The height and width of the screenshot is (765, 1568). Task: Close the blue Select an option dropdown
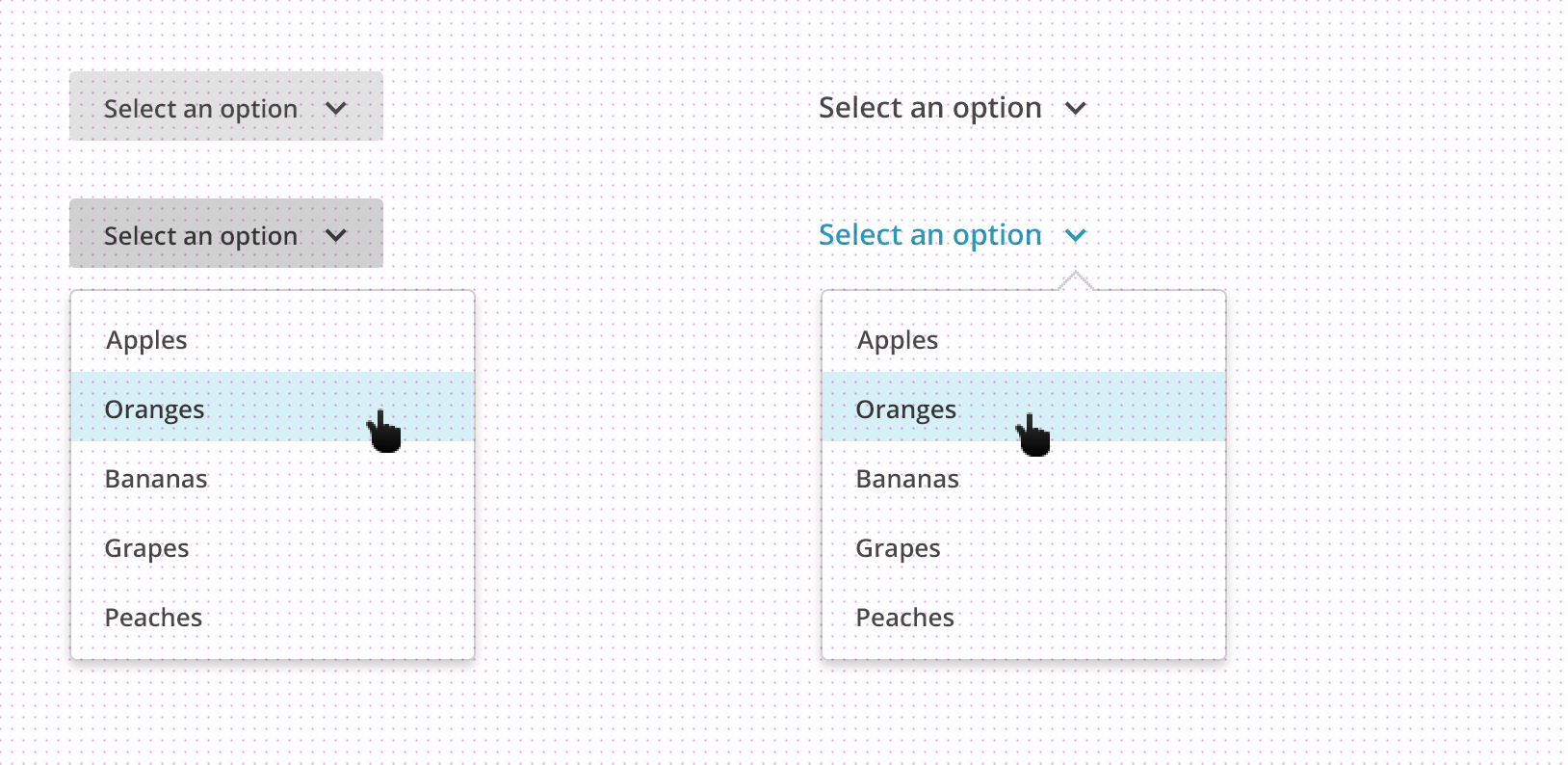953,235
